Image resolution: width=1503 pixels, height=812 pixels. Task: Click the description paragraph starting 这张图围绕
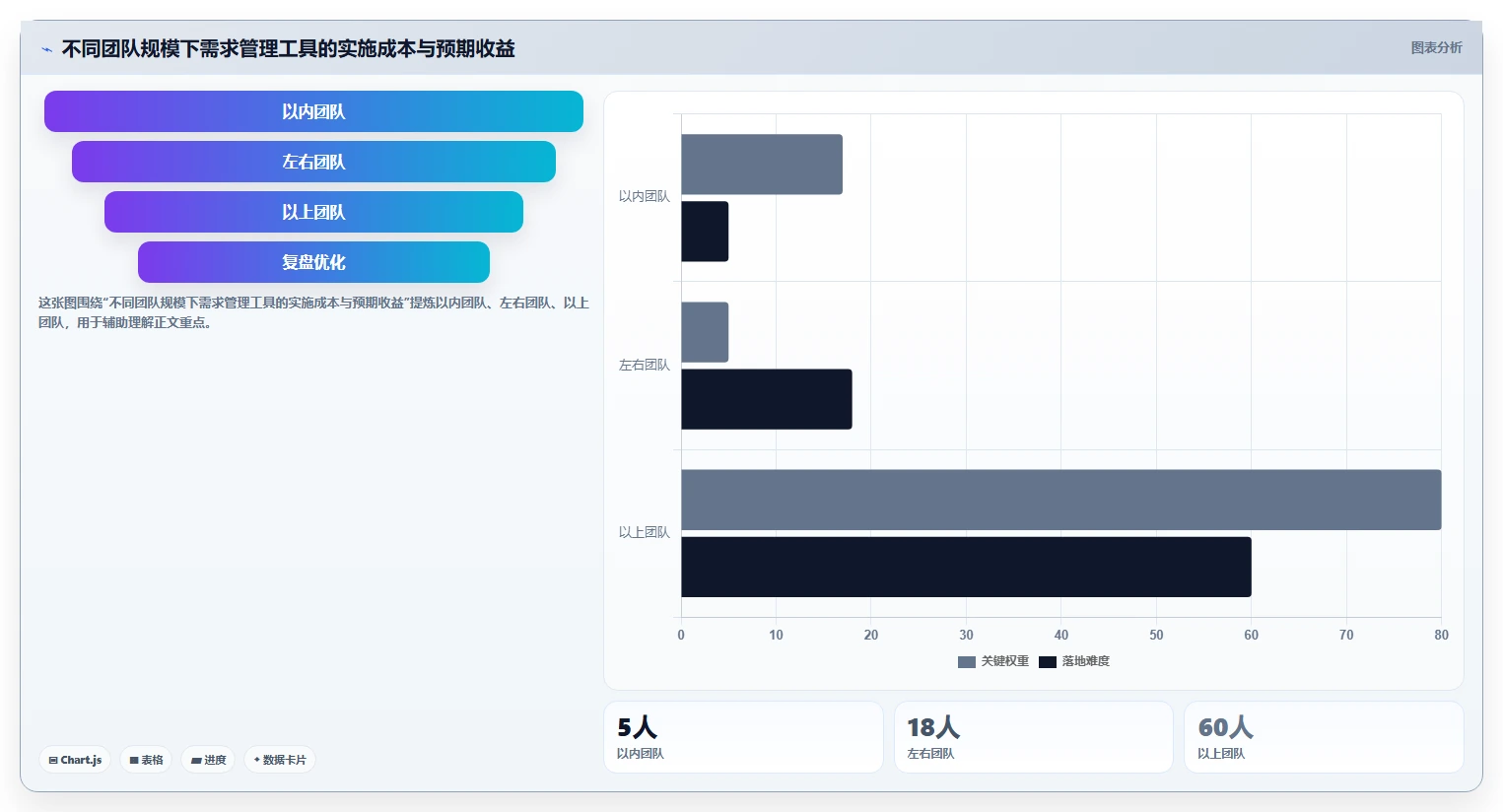click(313, 312)
